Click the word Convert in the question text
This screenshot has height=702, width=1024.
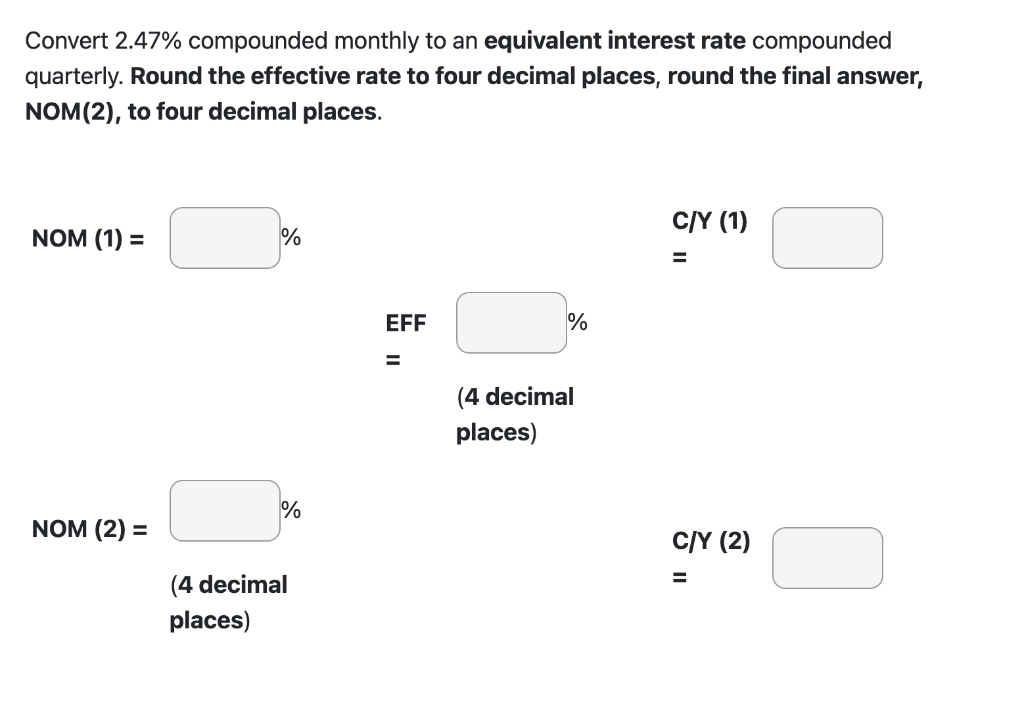[x=60, y=40]
